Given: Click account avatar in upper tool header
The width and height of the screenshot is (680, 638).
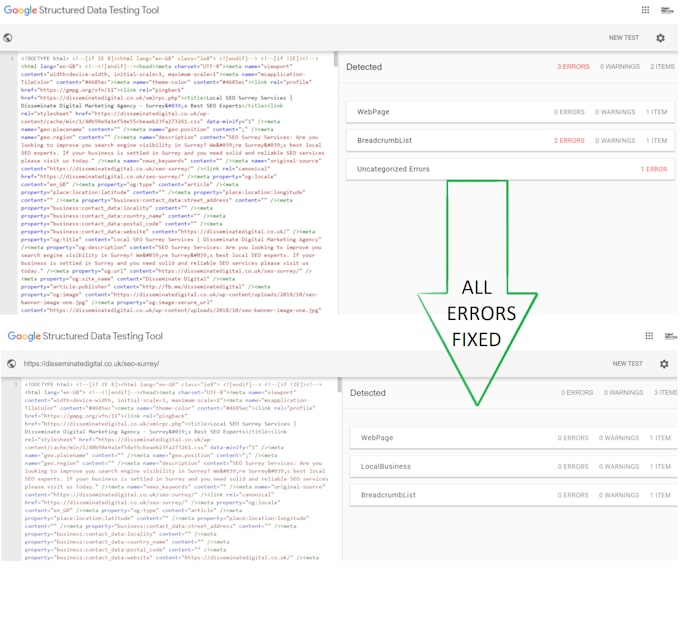Looking at the screenshot, I should coord(667,10).
